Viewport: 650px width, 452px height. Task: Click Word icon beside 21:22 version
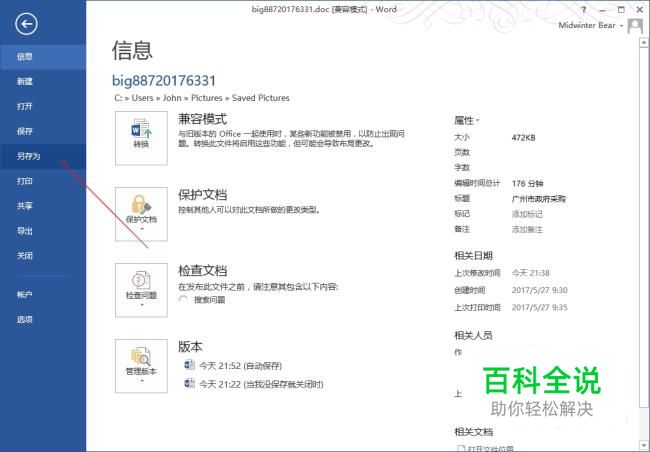click(189, 384)
